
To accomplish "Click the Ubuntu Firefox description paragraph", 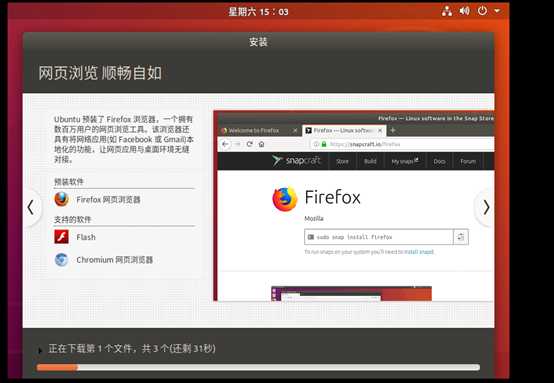I will 124,139.
